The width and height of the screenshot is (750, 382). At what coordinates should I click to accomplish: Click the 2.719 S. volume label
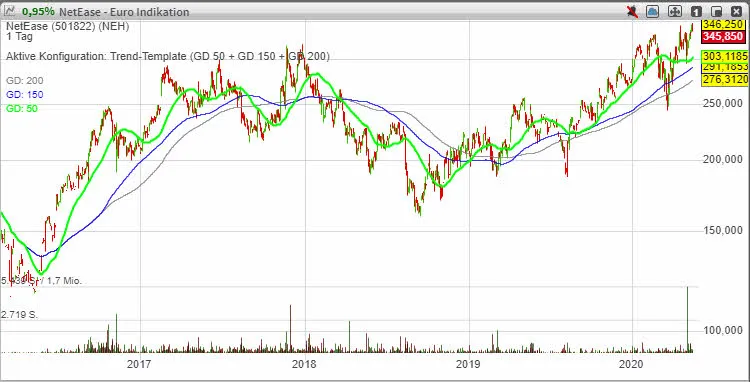coord(20,315)
